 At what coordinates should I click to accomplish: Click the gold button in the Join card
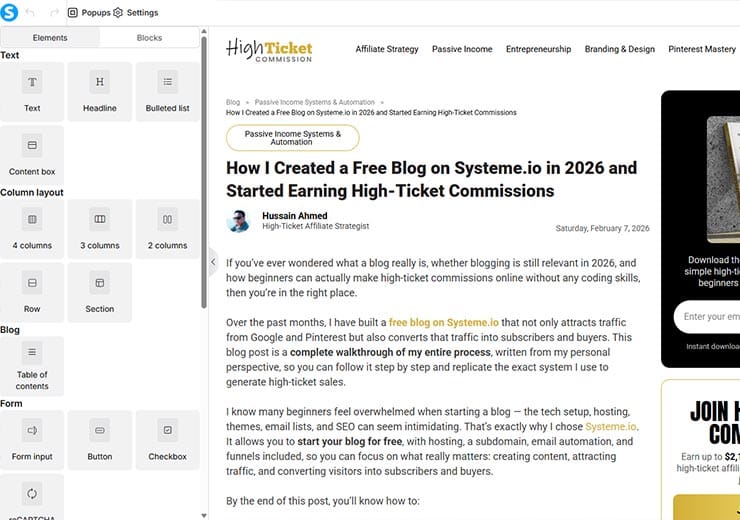(x=706, y=507)
